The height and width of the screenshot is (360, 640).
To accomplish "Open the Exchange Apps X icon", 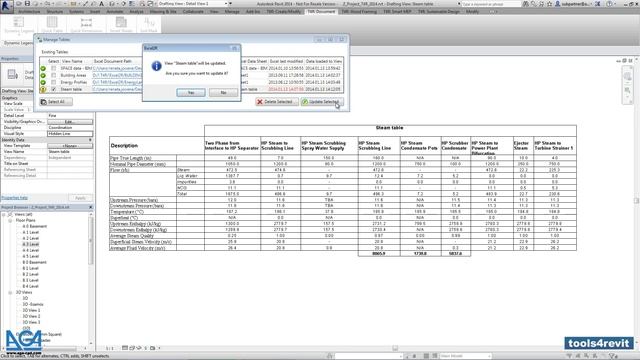I will [x=598, y=4].
